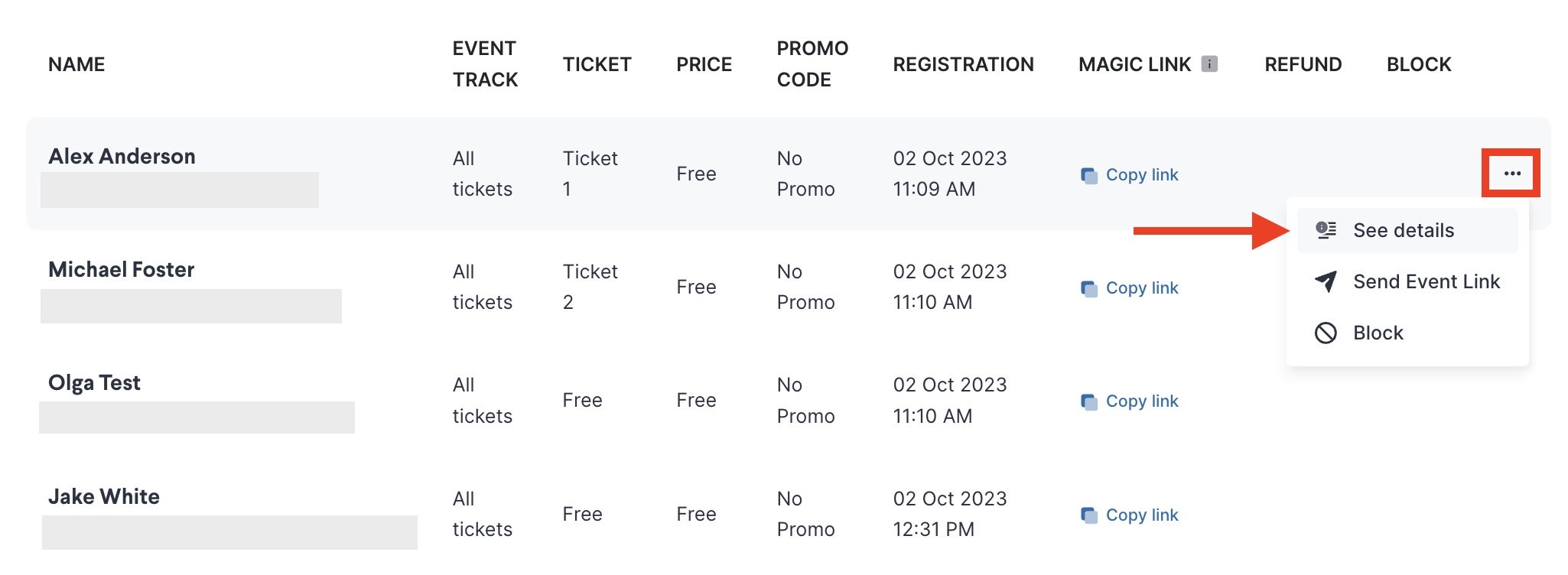
Task: Copy magic link for Jake White
Action: pos(1129,515)
